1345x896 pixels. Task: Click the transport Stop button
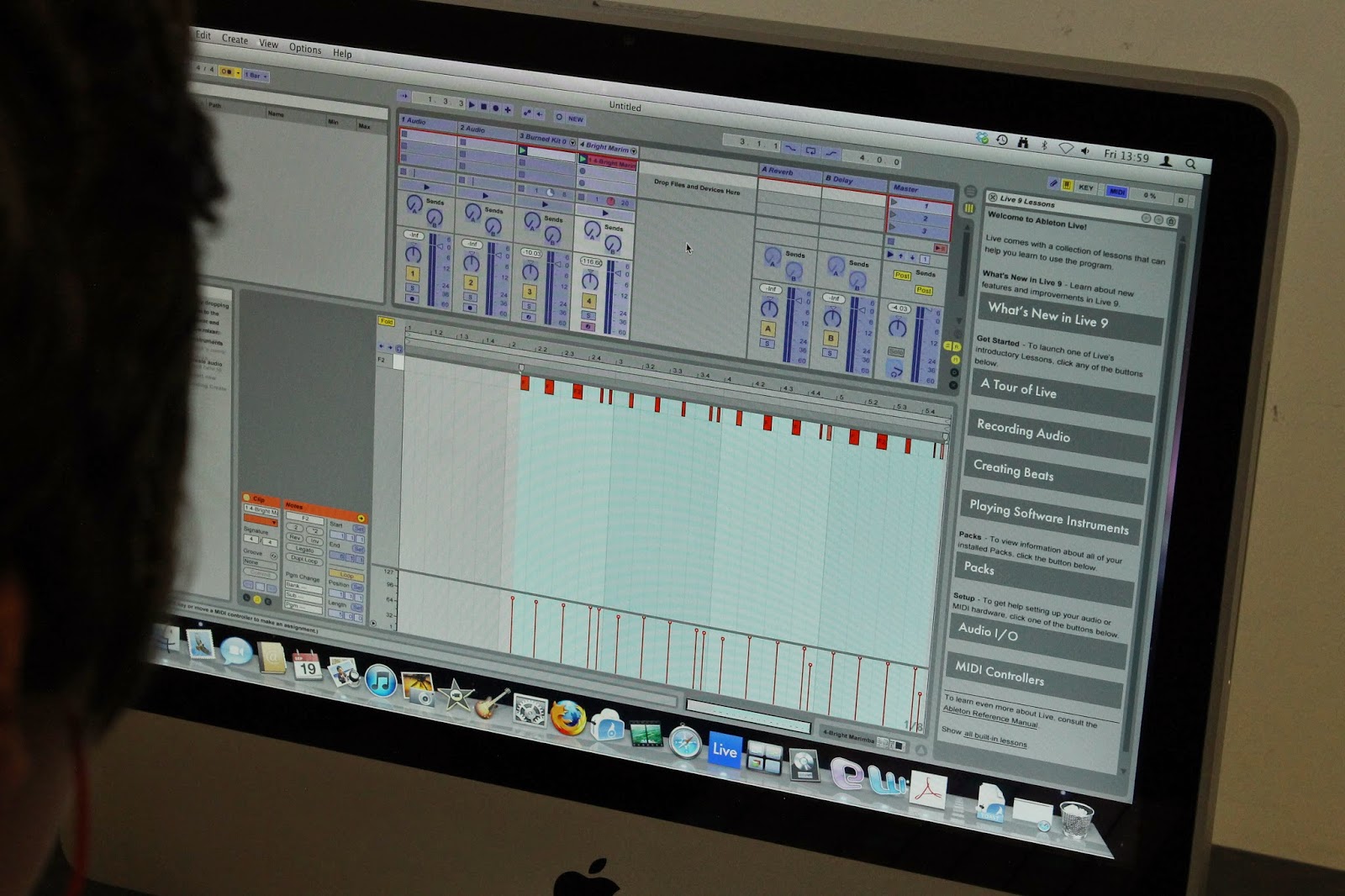tap(483, 107)
